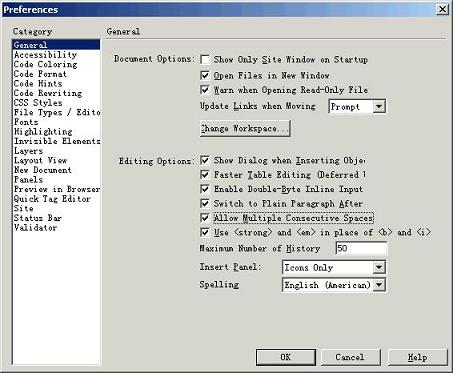Click the Change Workspace button
The width and height of the screenshot is (453, 373).
[x=245, y=129]
